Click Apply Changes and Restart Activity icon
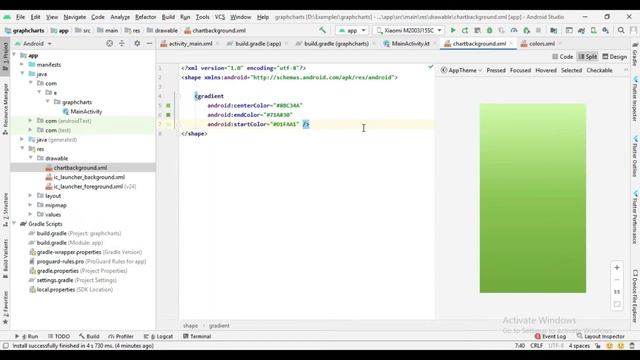The image size is (640, 360). pyautogui.click(x=465, y=30)
